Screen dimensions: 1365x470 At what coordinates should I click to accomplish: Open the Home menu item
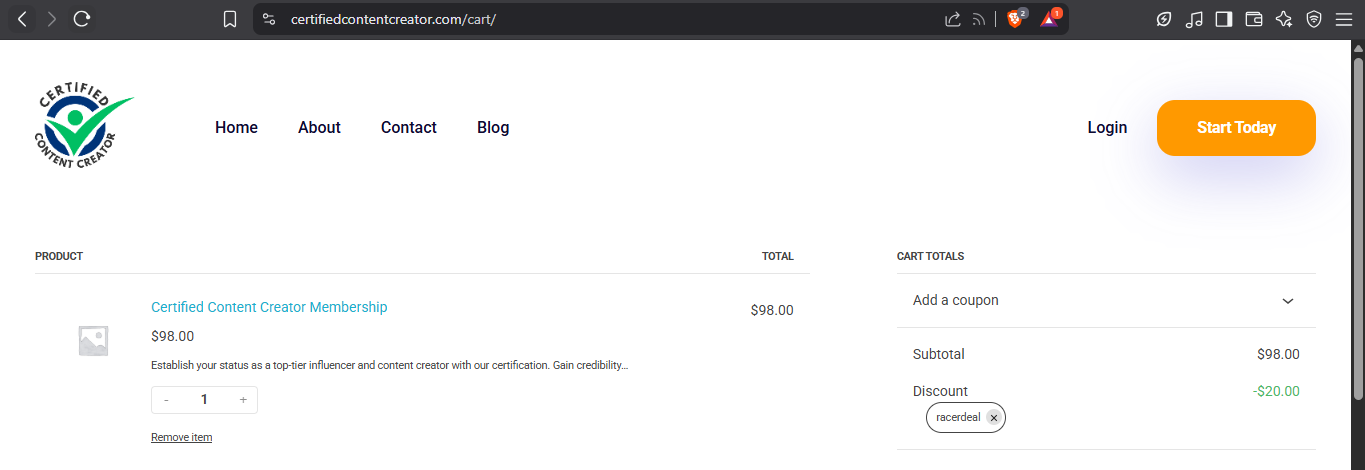[236, 128]
